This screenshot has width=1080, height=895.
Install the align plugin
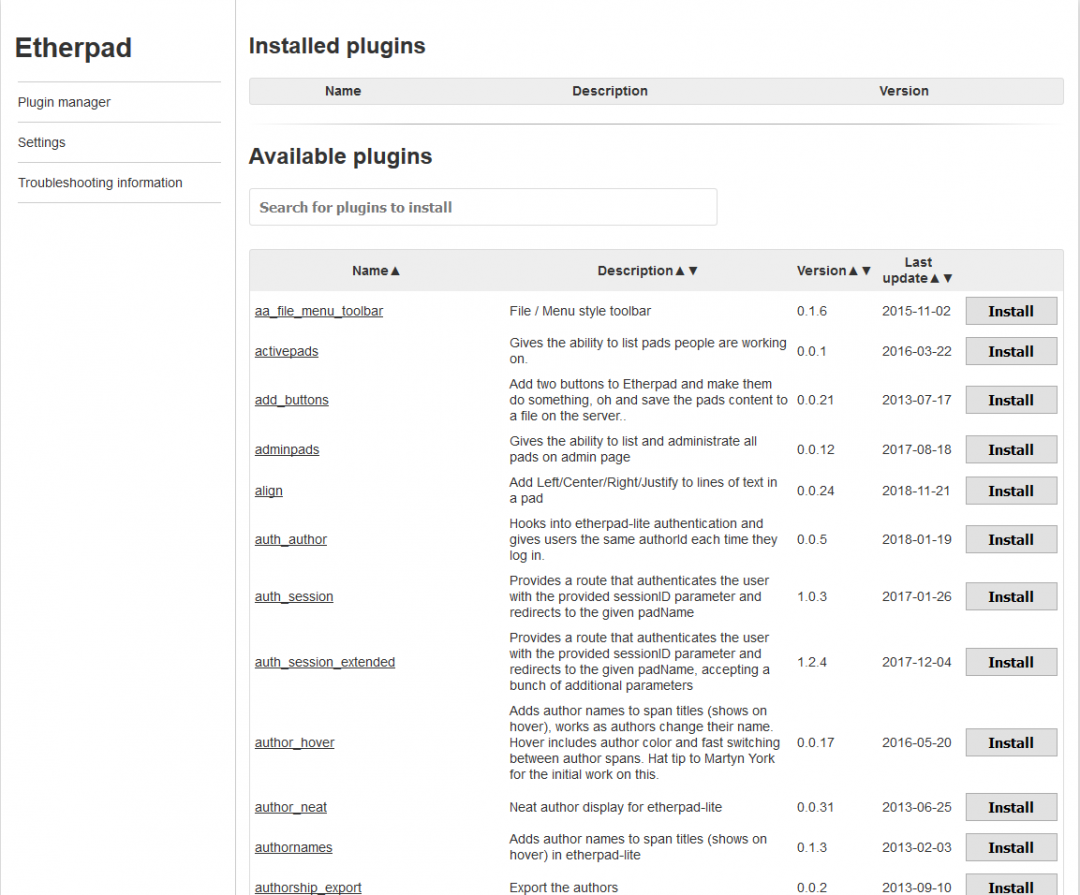(1011, 490)
